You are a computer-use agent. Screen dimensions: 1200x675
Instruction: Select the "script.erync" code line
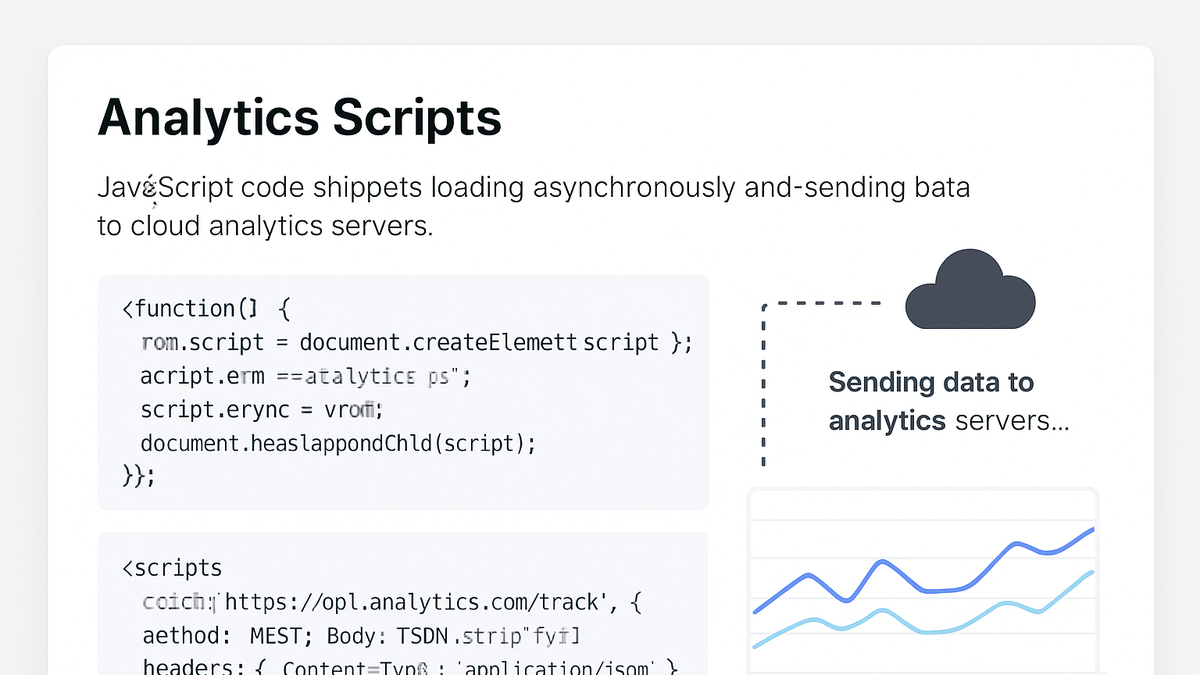coord(262,409)
